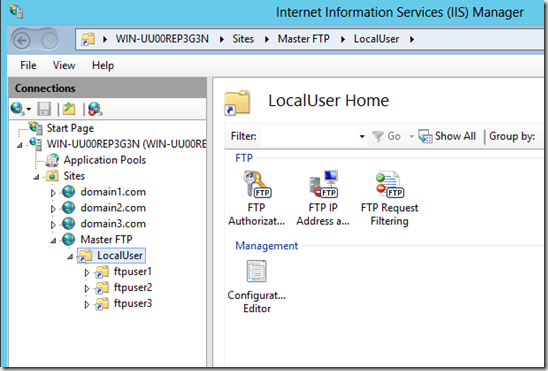Open the Go button dropdown arrow
This screenshot has width=548, height=371.
(x=411, y=137)
